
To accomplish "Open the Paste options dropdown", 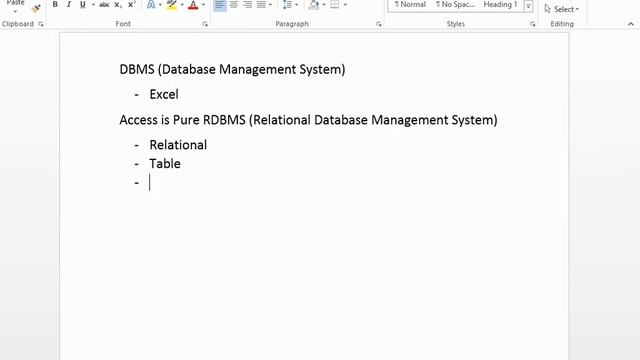I will tap(16, 11).
